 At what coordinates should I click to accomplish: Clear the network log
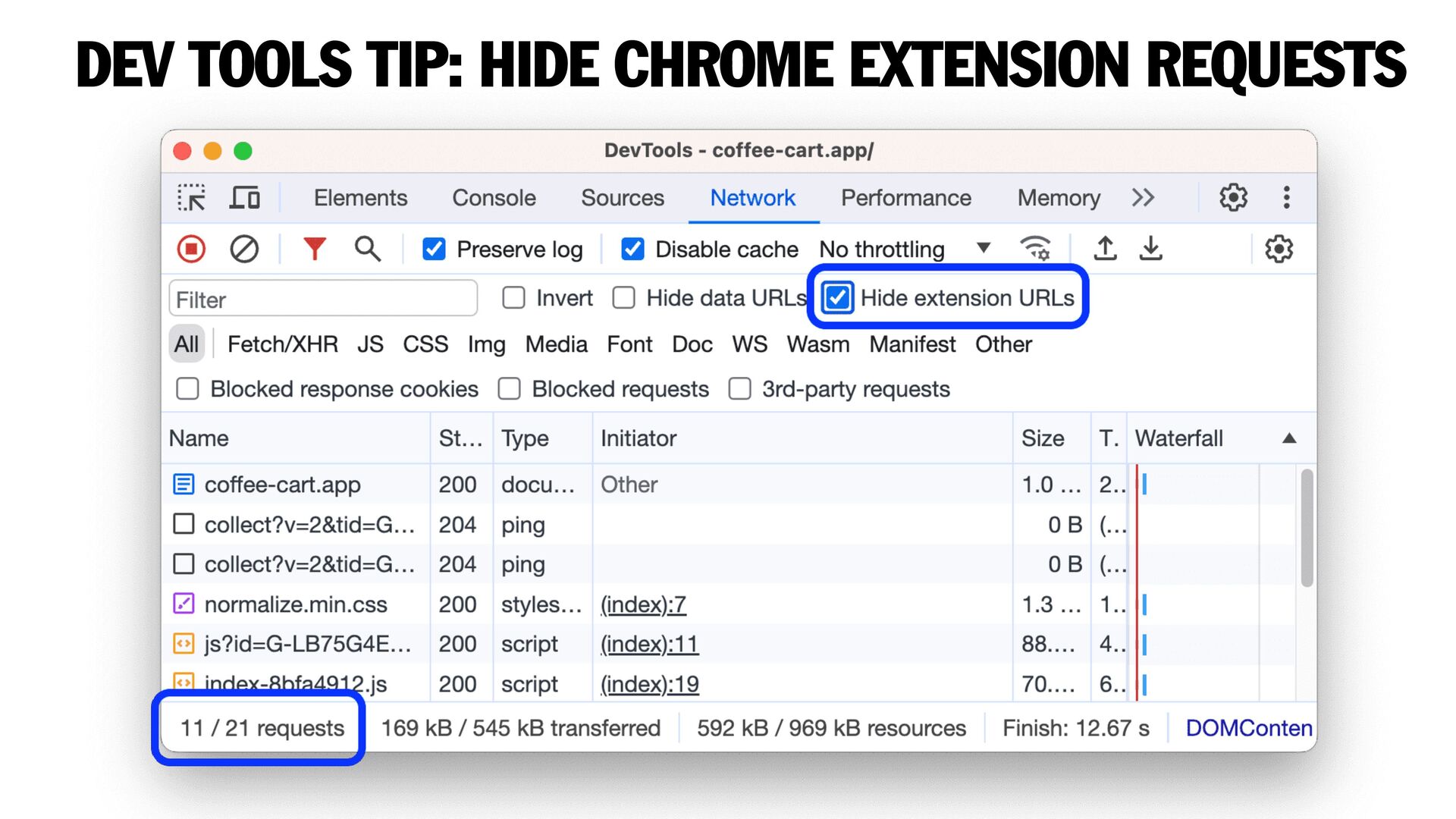244,249
